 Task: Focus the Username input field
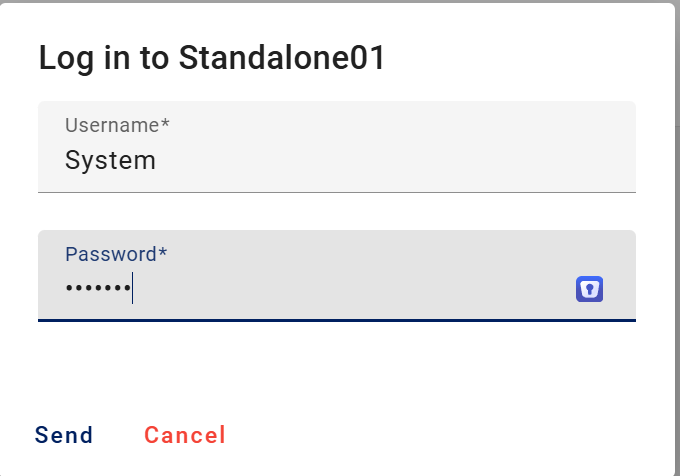click(x=336, y=160)
